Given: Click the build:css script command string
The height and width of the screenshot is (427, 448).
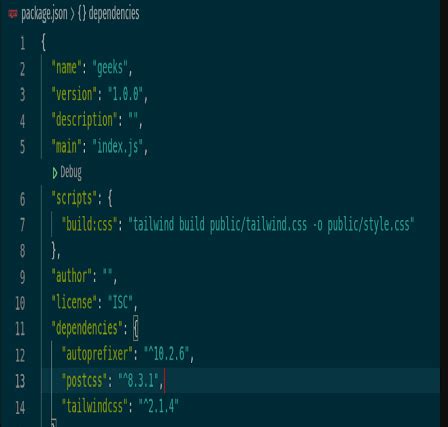Looking at the screenshot, I should (271, 225).
